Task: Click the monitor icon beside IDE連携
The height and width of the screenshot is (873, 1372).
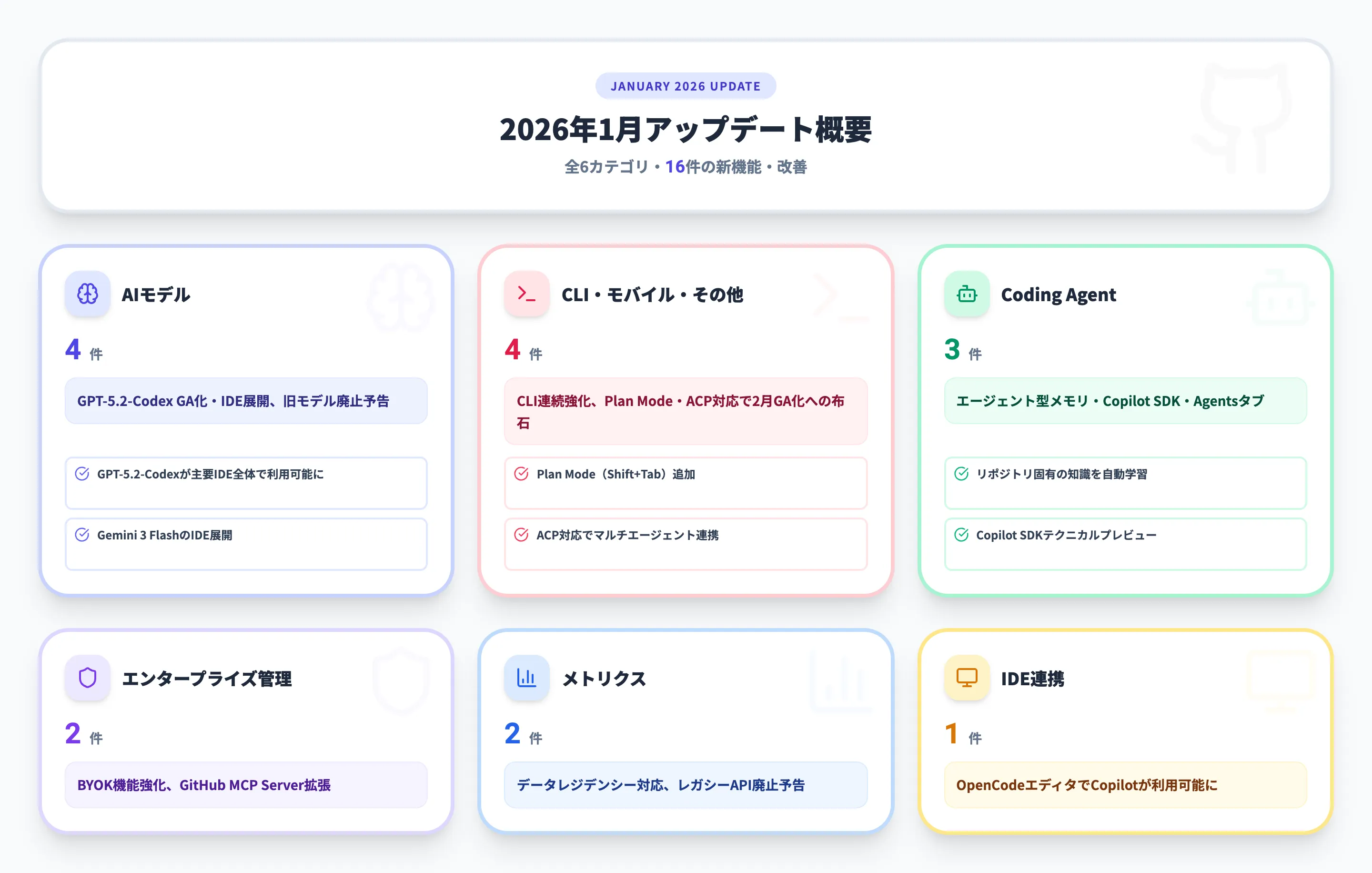Action: [x=966, y=678]
